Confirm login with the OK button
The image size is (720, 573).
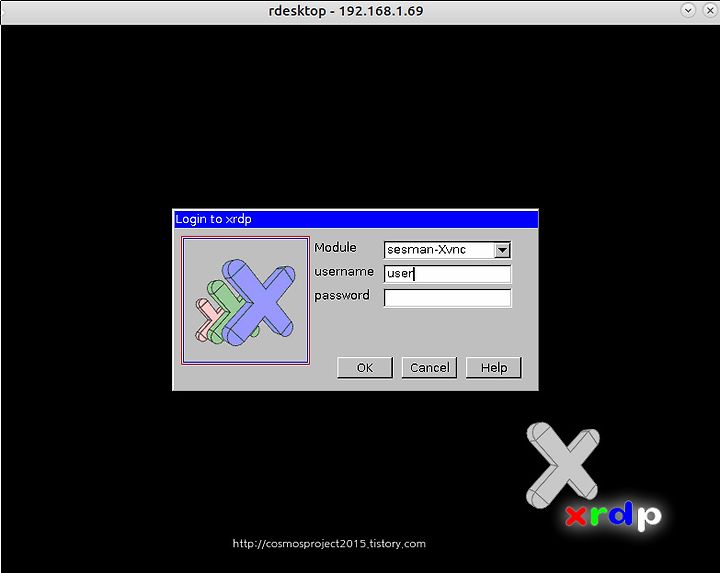pyautogui.click(x=365, y=368)
